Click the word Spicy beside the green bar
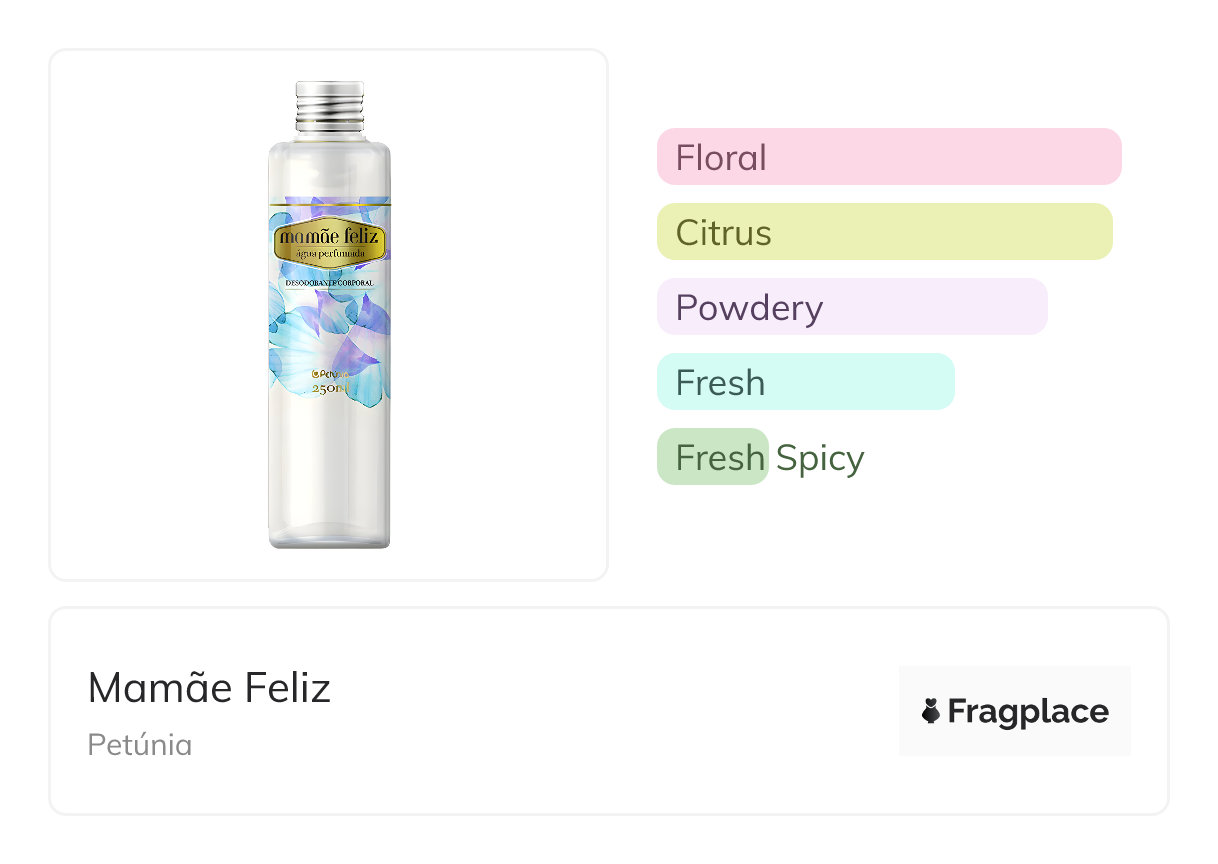1218x864 pixels. [x=820, y=458]
